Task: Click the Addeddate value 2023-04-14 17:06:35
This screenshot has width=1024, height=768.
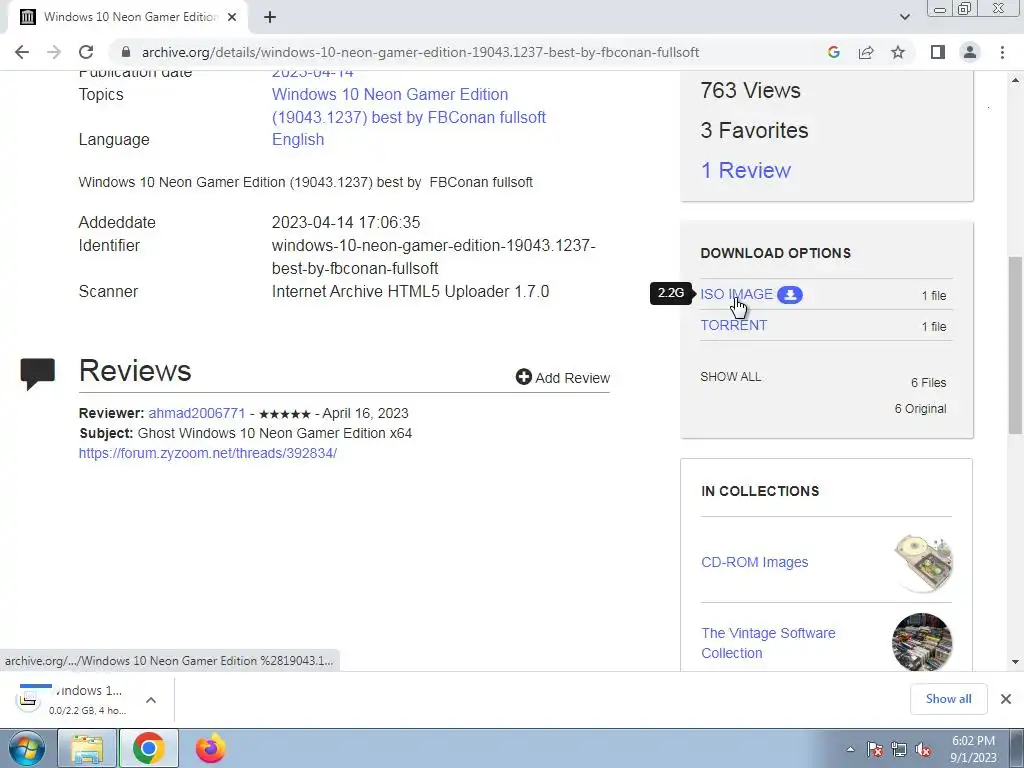Action: click(x=345, y=223)
